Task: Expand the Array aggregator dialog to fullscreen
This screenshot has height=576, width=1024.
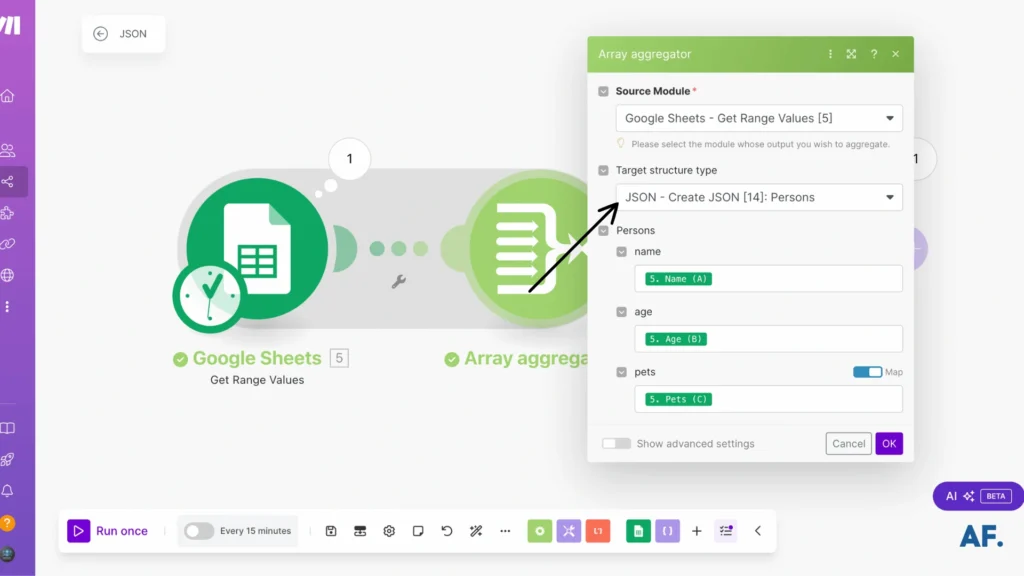Action: point(852,54)
